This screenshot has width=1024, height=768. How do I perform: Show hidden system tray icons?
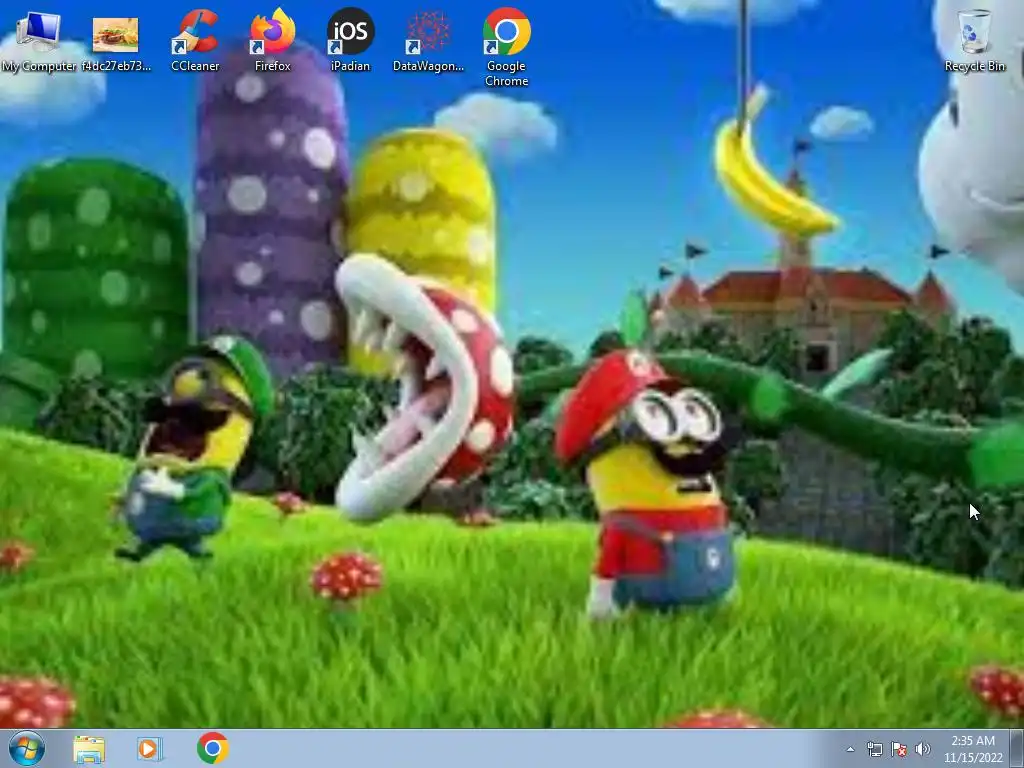[850, 749]
